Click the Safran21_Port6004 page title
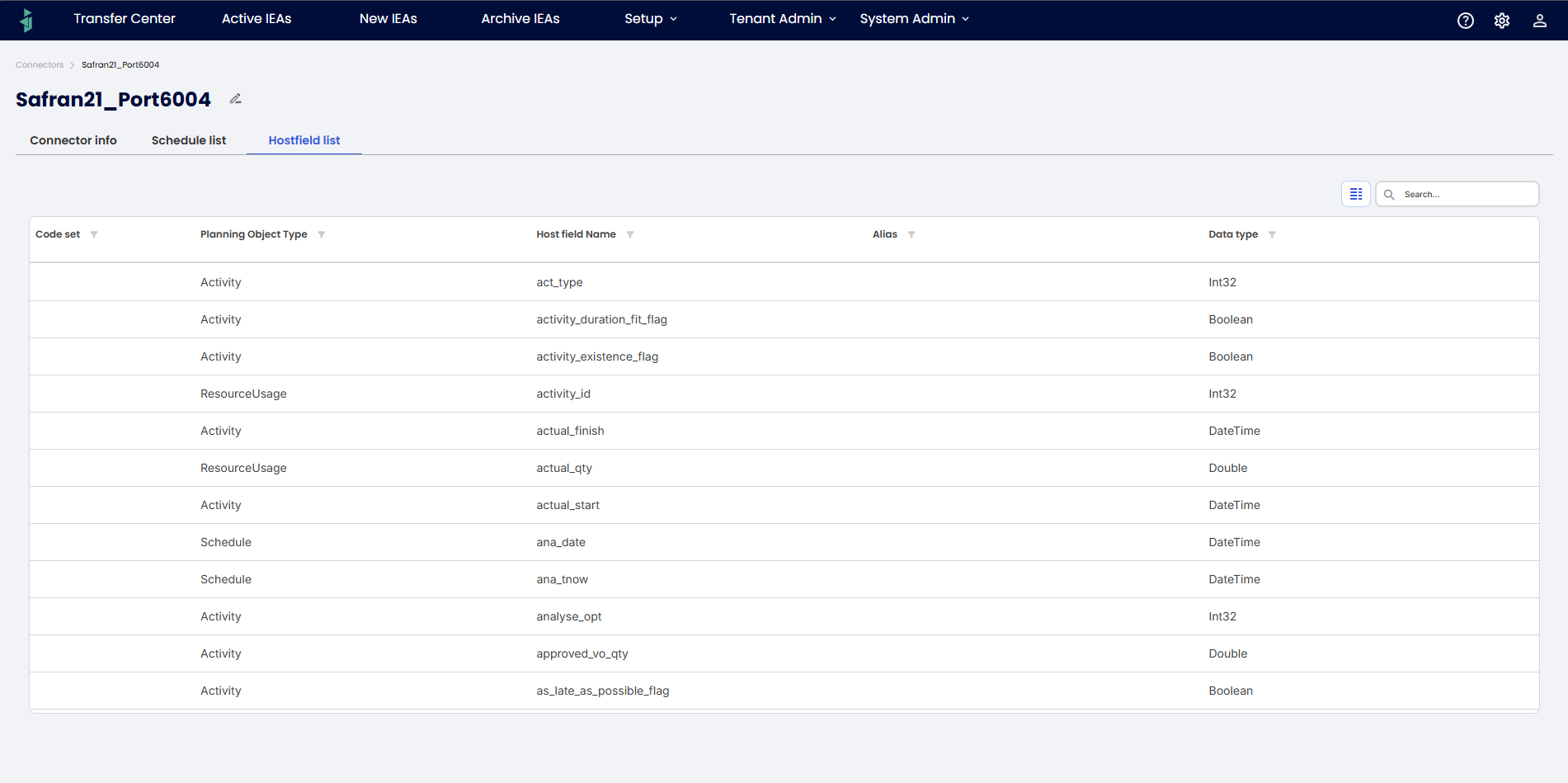 coord(113,100)
